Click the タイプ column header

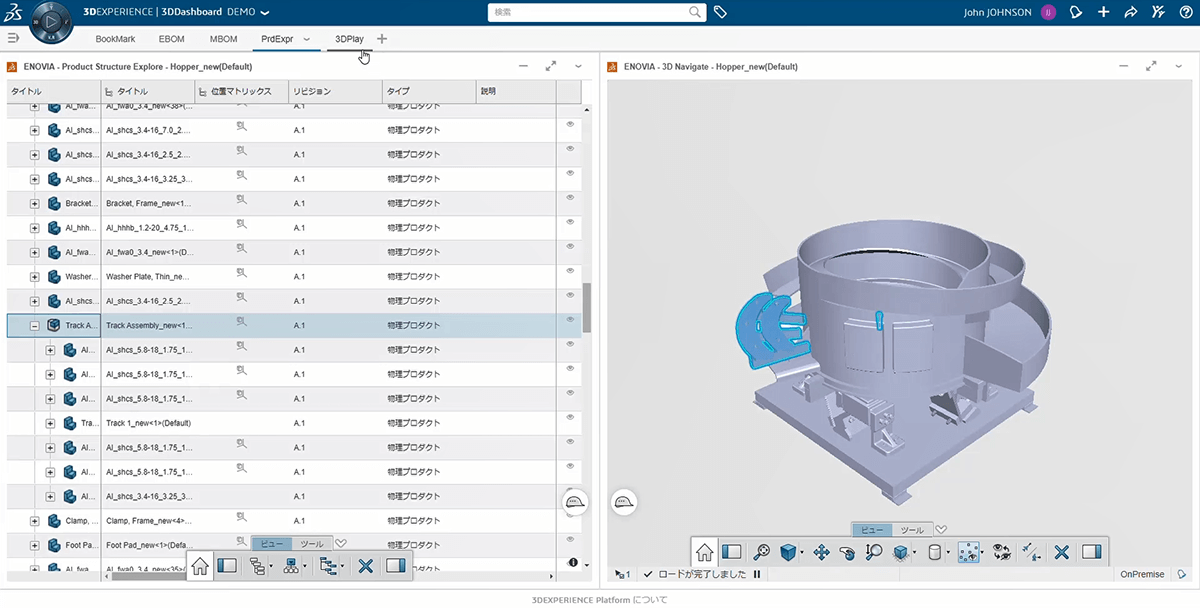(x=429, y=91)
